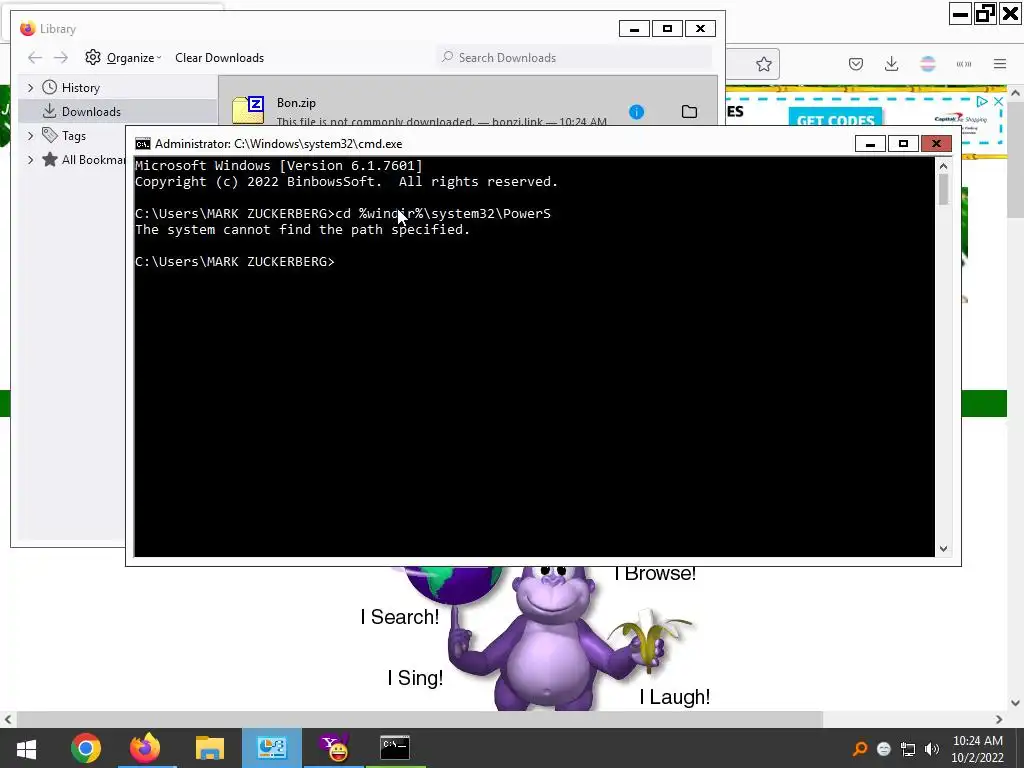Open the Pocket save icon

(x=856, y=64)
